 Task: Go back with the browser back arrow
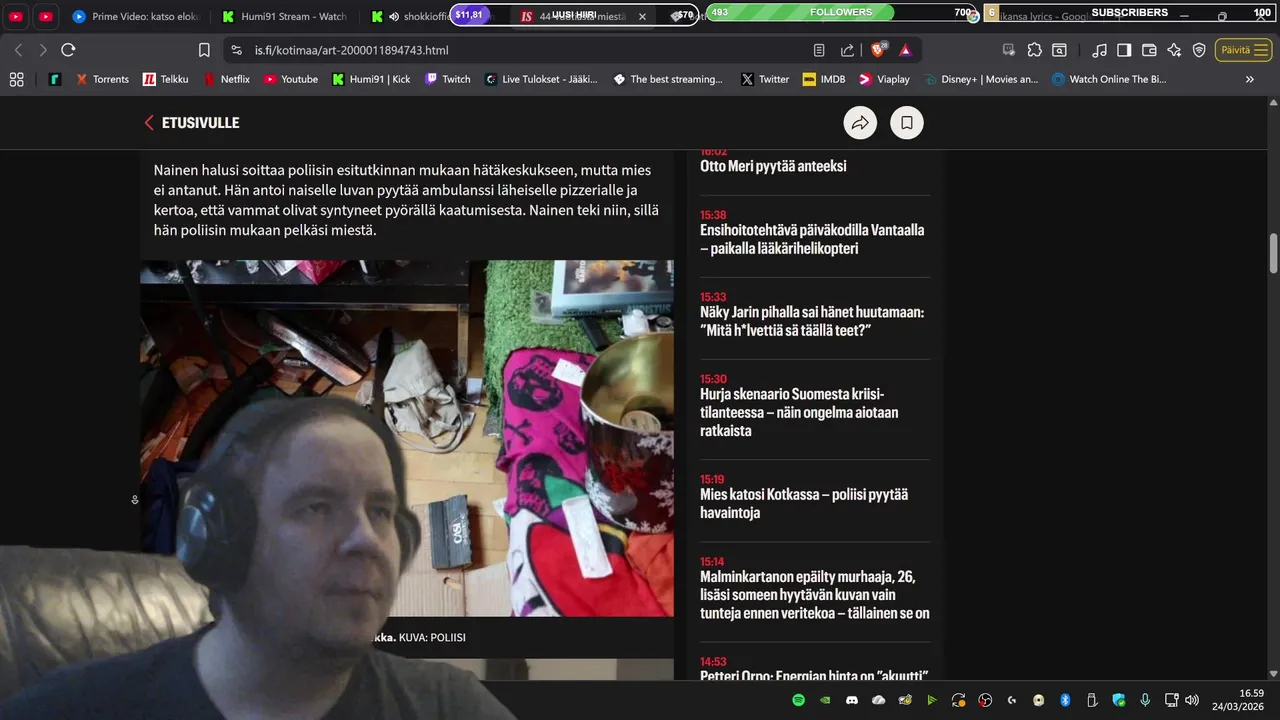pos(18,50)
